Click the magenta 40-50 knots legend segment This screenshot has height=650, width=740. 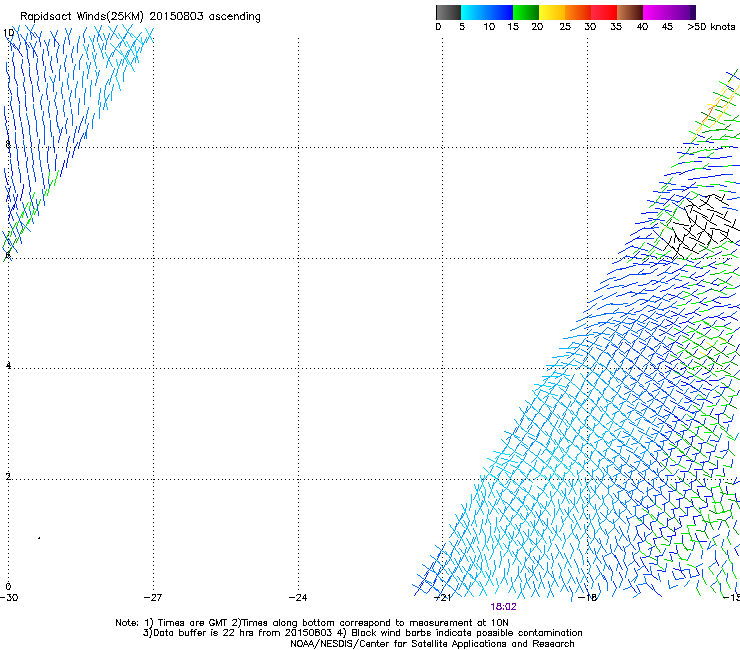tap(669, 12)
